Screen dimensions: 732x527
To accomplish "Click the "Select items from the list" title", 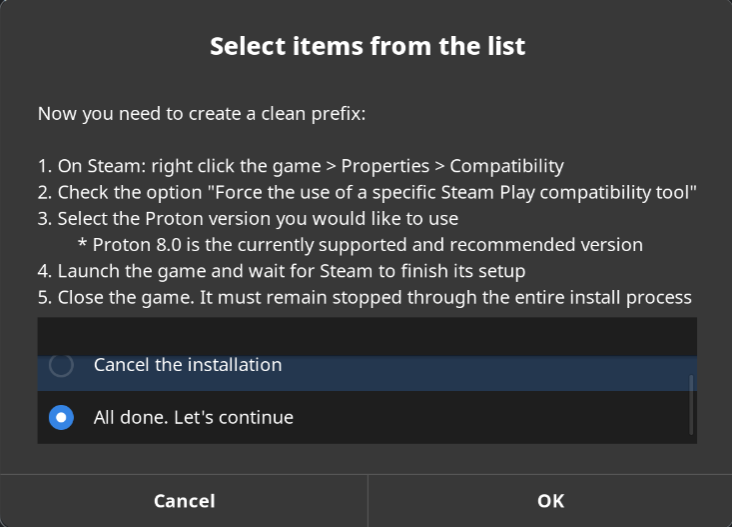I will [367, 46].
